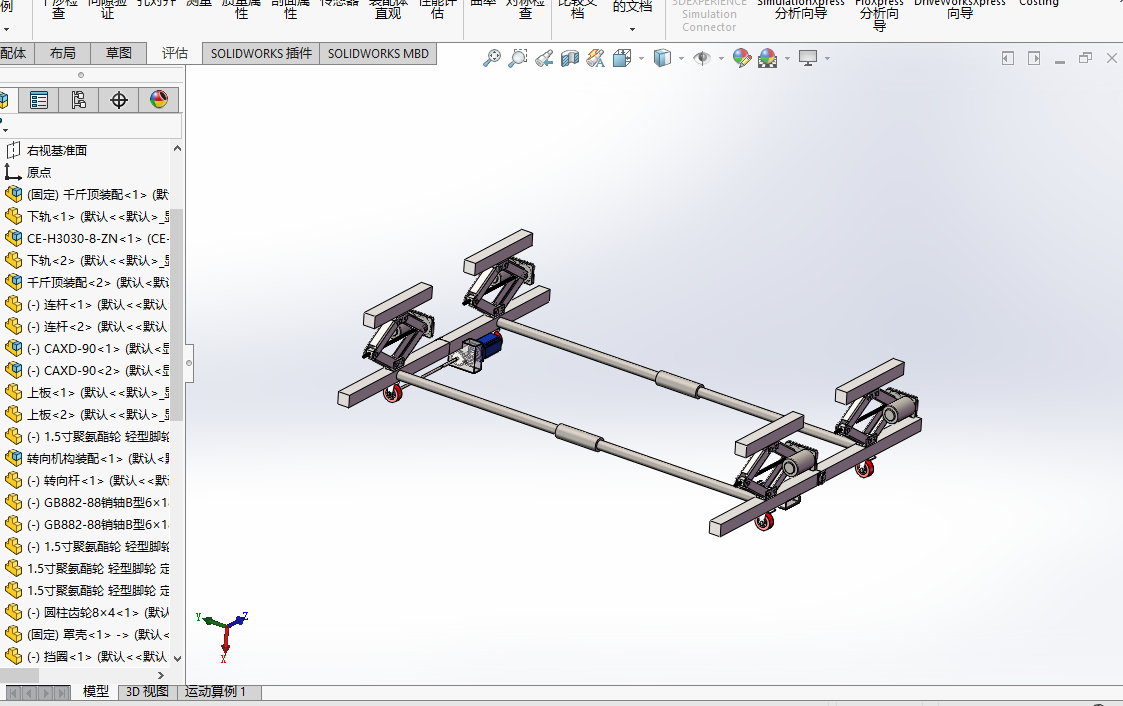The height and width of the screenshot is (706, 1123).
Task: Click the 3DEXPERIENCE Simulation Connector button
Action: coord(708,15)
